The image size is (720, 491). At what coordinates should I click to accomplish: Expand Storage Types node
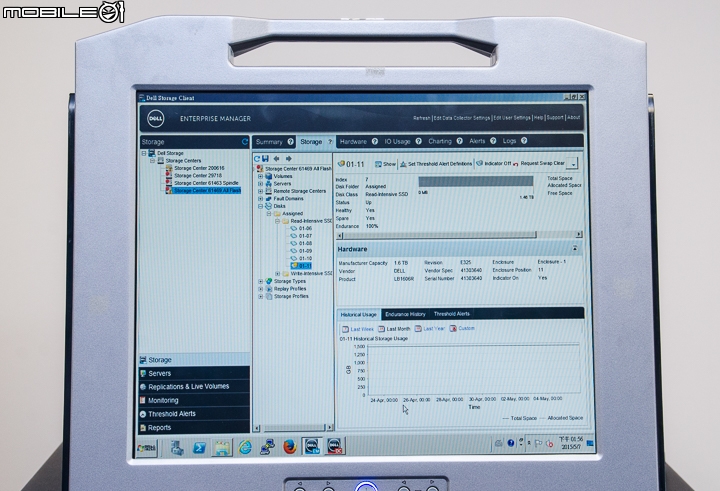tap(260, 281)
